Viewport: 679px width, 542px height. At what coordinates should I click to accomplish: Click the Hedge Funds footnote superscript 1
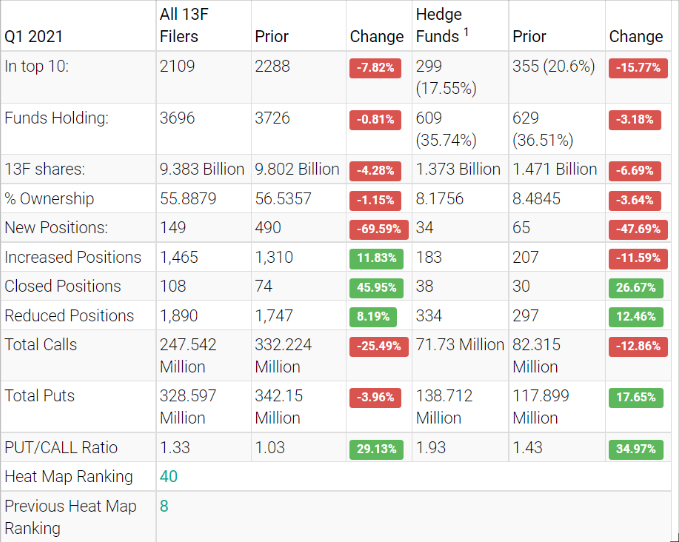coord(465,33)
